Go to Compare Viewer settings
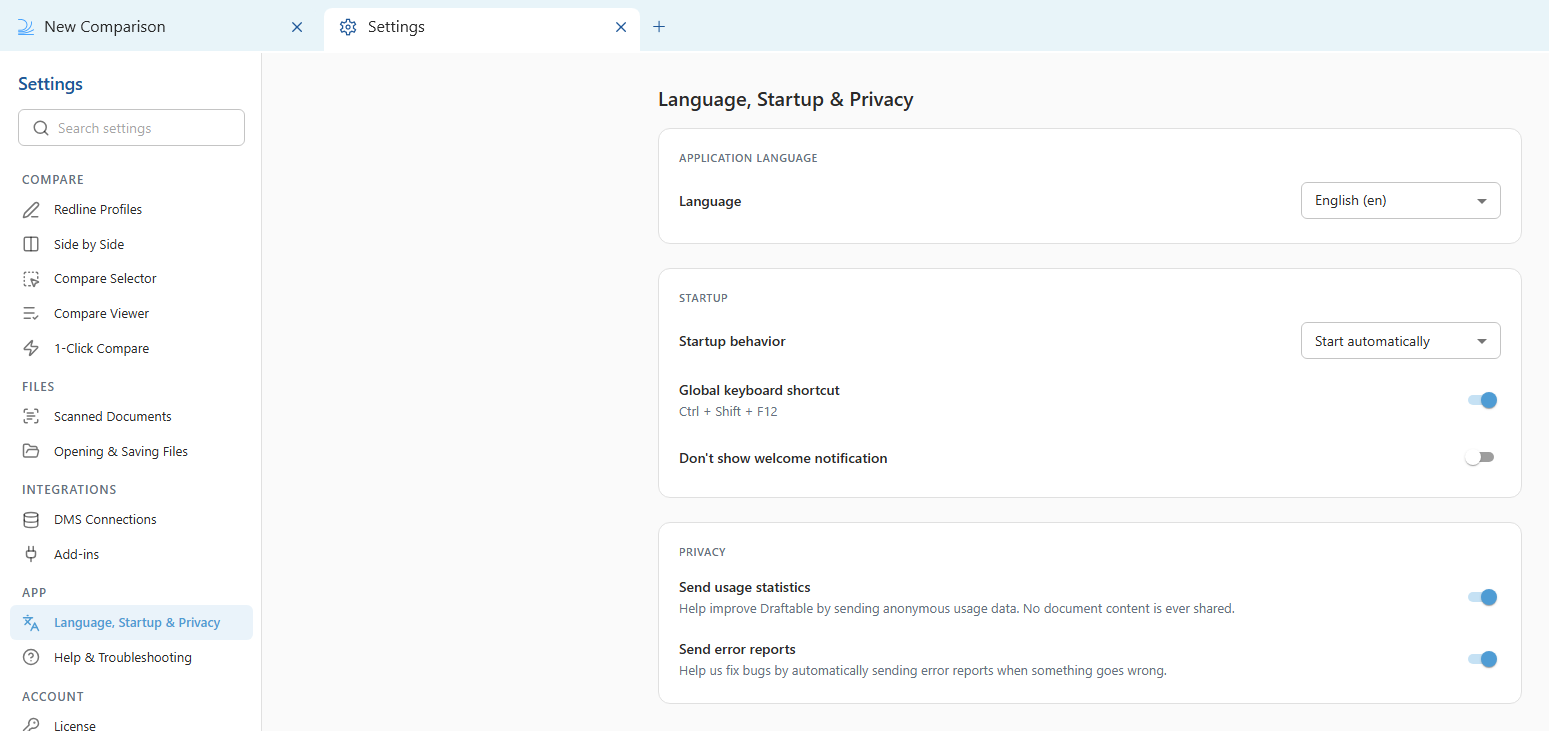1549x731 pixels. [x=131, y=314]
